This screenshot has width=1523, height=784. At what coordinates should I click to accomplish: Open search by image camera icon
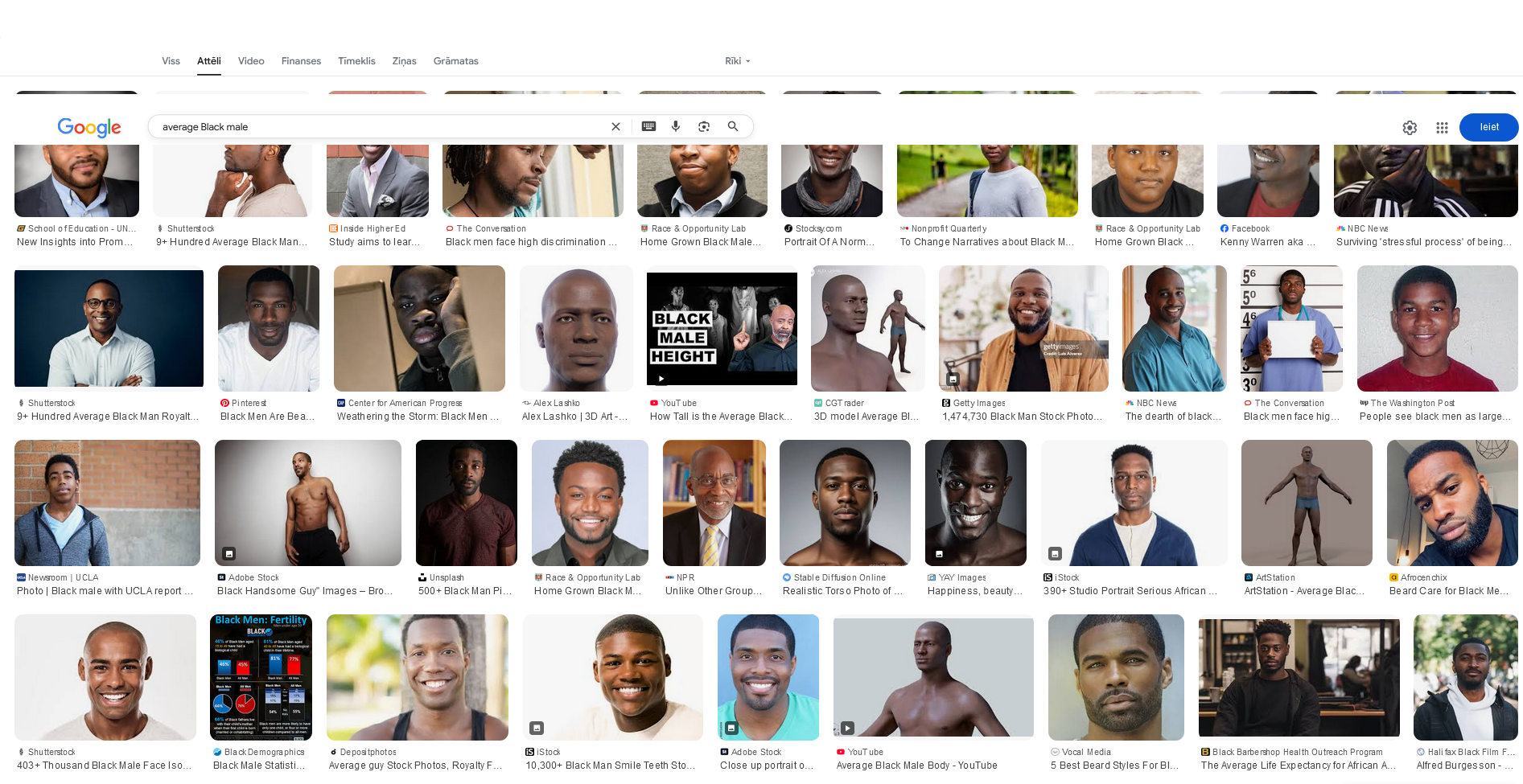[704, 126]
